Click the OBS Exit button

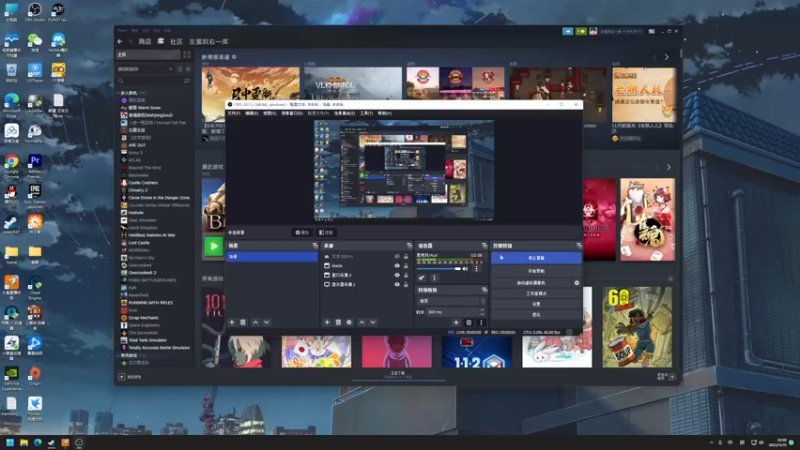(536, 315)
